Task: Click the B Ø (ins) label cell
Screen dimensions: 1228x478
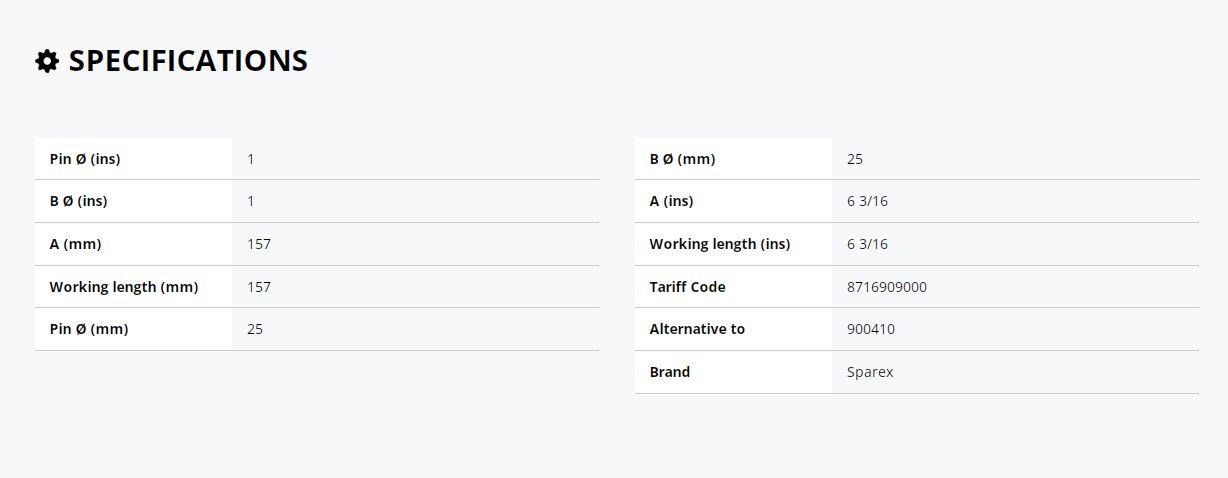Action: pos(133,201)
